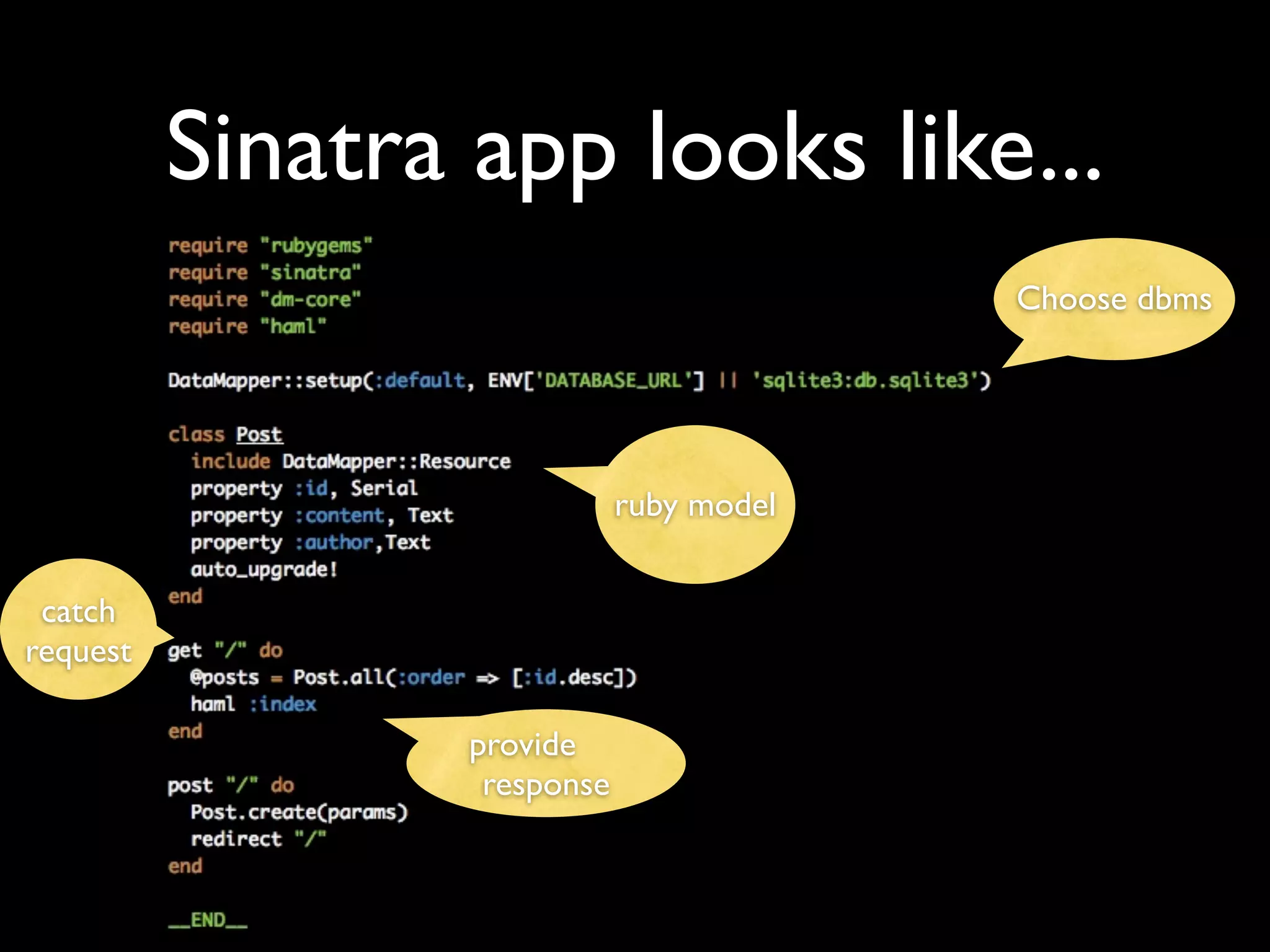
Task: Click the "property :author,Text" line
Action: pyautogui.click(x=310, y=543)
